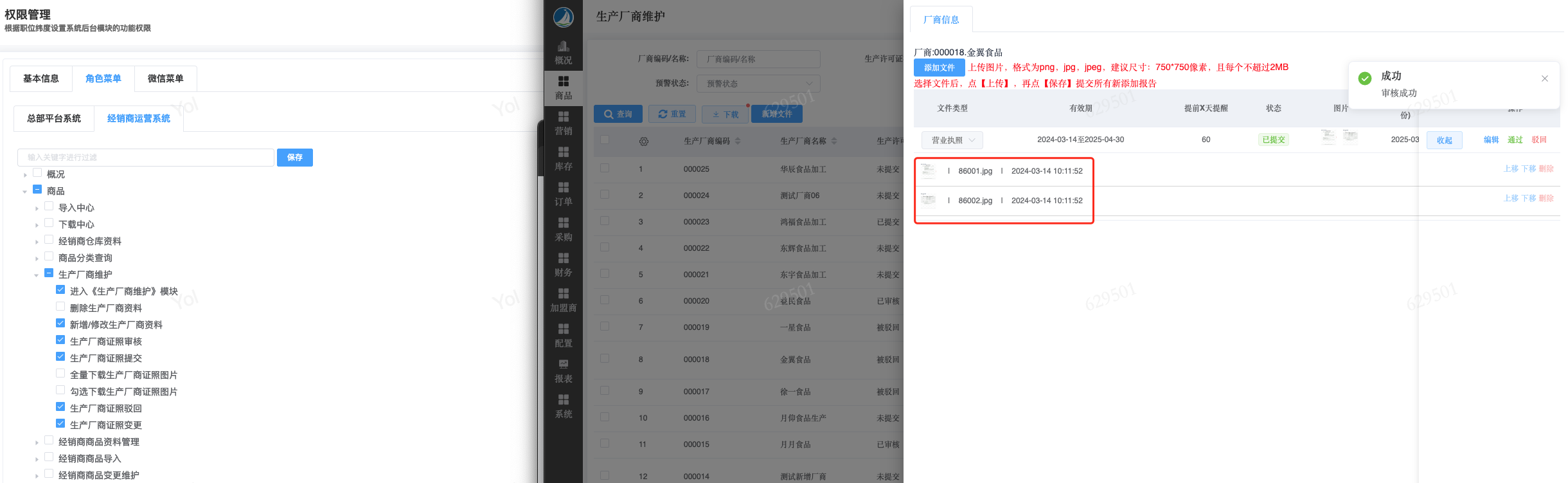Enable 删除生产厂商资料 permission
1568x483 pixels.
[60, 307]
